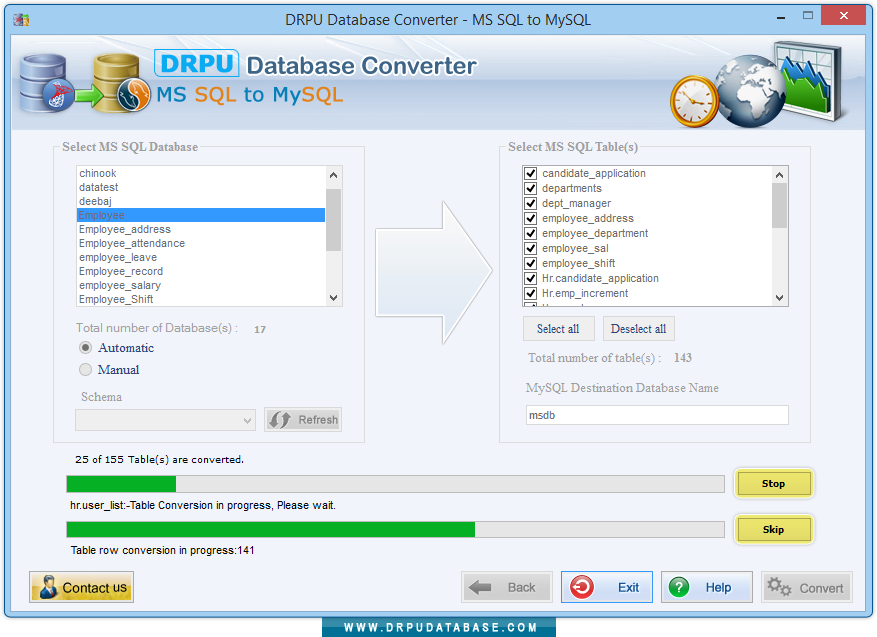Select Employee_record database

(x=201, y=271)
